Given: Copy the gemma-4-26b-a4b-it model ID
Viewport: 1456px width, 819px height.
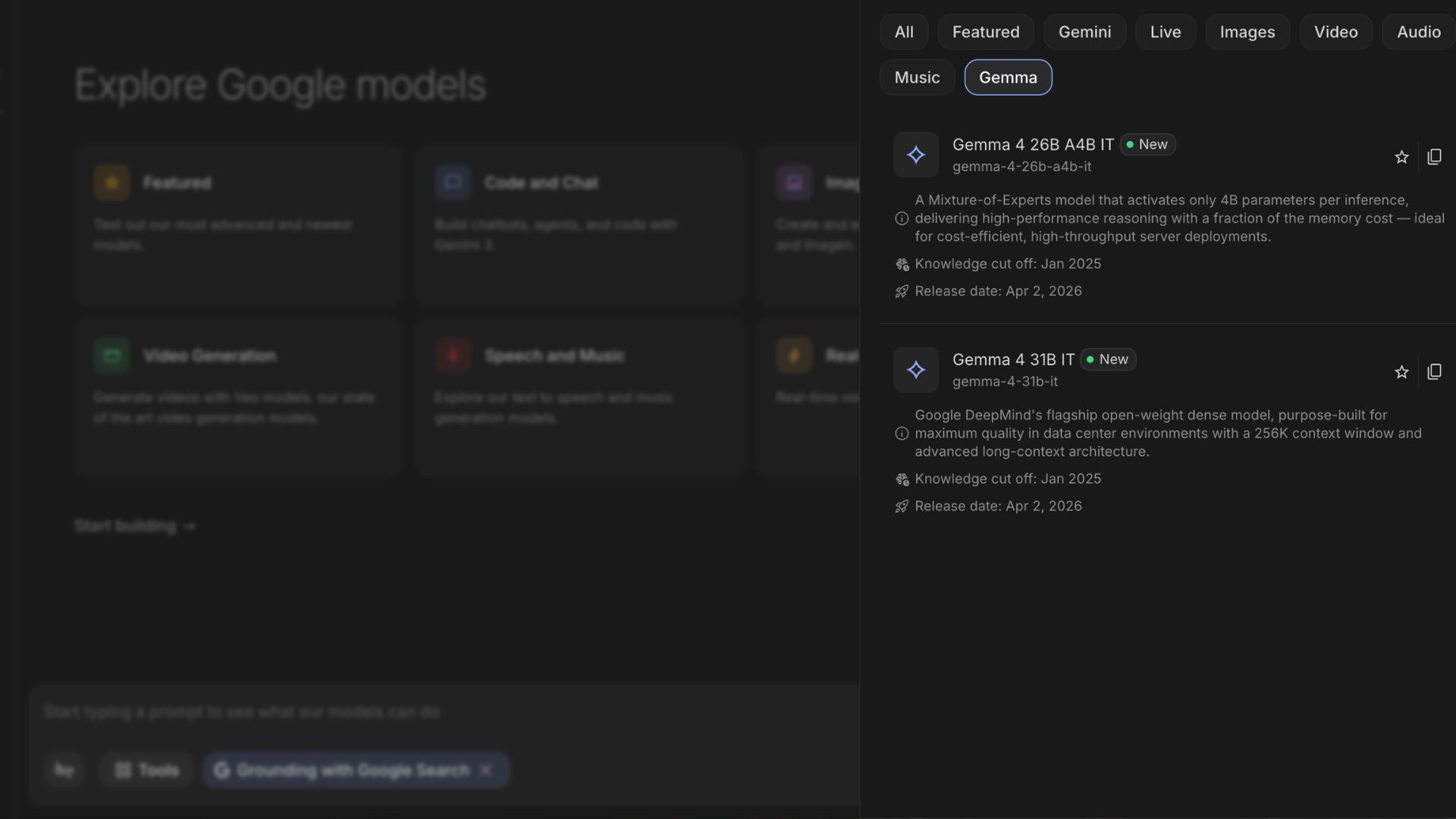Looking at the screenshot, I should click(x=1434, y=157).
